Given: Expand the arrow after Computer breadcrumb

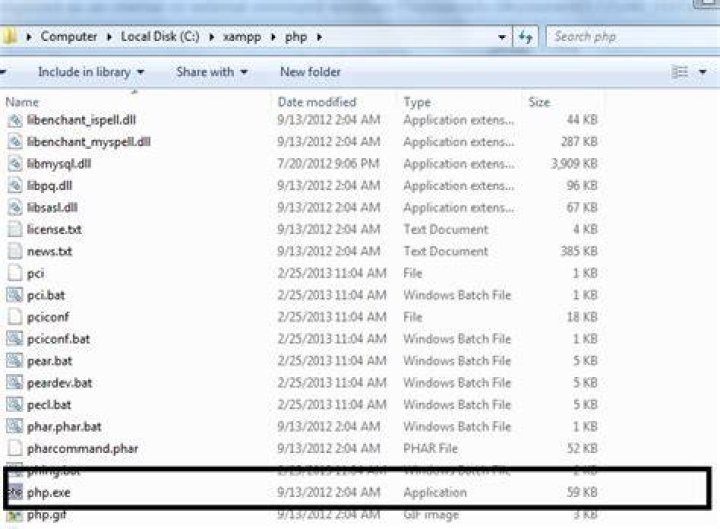Looking at the screenshot, I should (109, 37).
